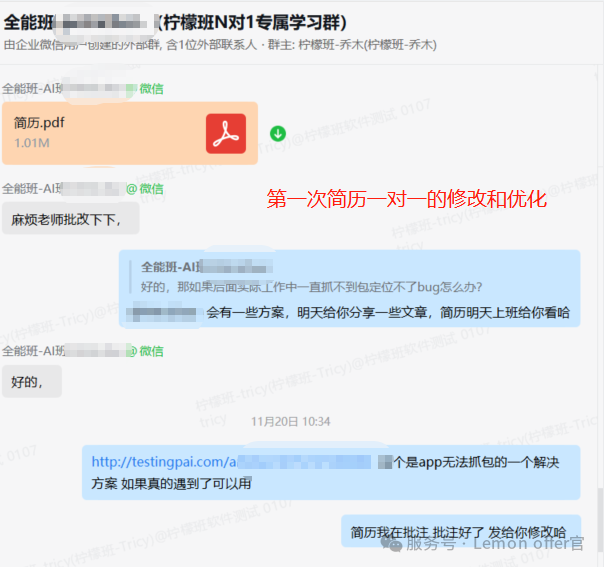Click the WeChat logo in the bottom watermark
This screenshot has height=567, width=604.
click(391, 544)
